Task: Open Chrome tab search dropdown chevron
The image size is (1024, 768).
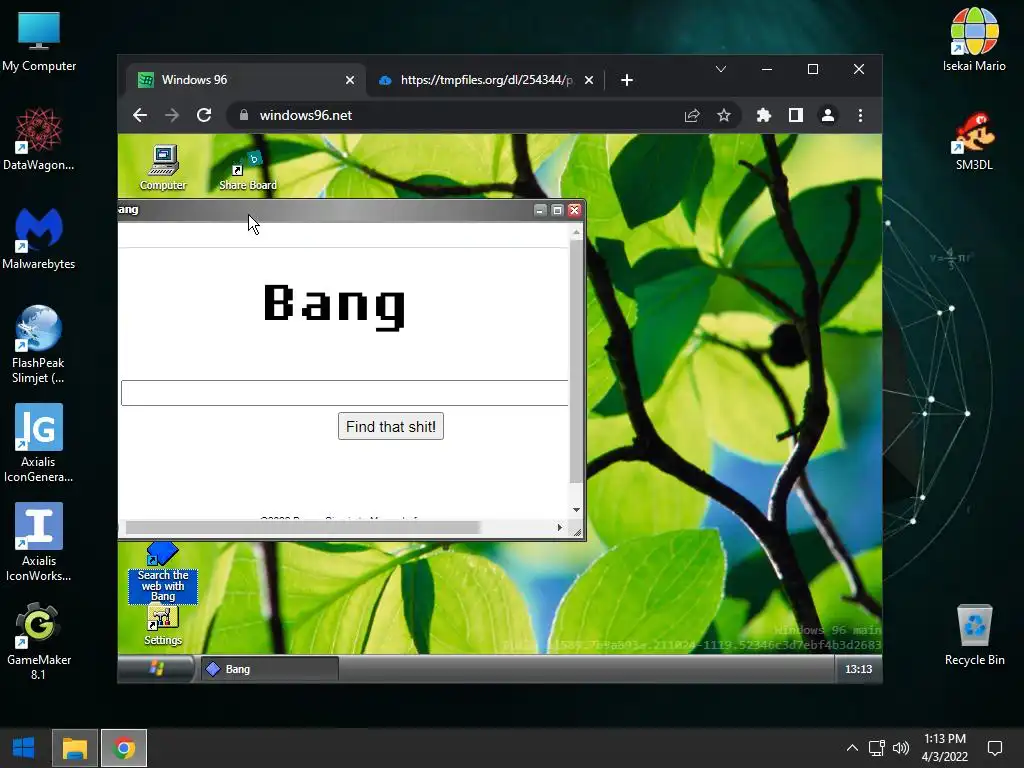Action: point(721,69)
